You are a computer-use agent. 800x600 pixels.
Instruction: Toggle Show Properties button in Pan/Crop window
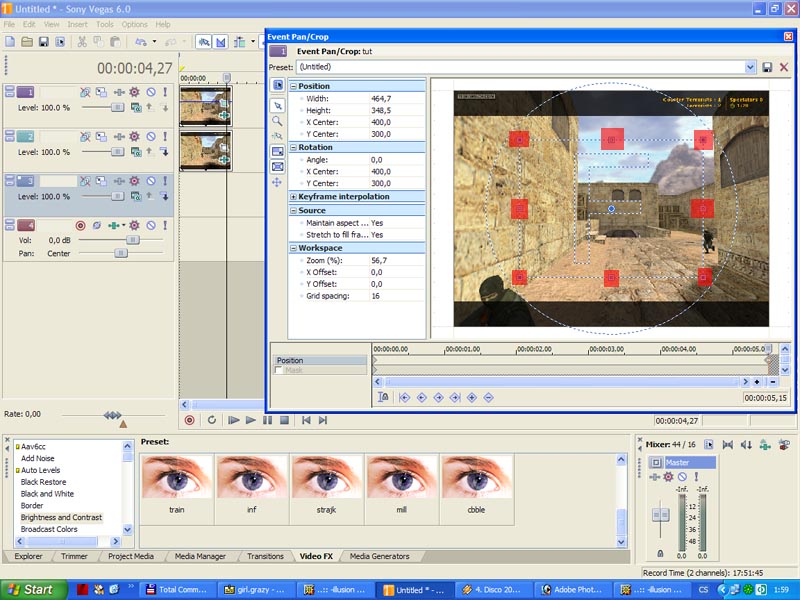click(x=278, y=85)
